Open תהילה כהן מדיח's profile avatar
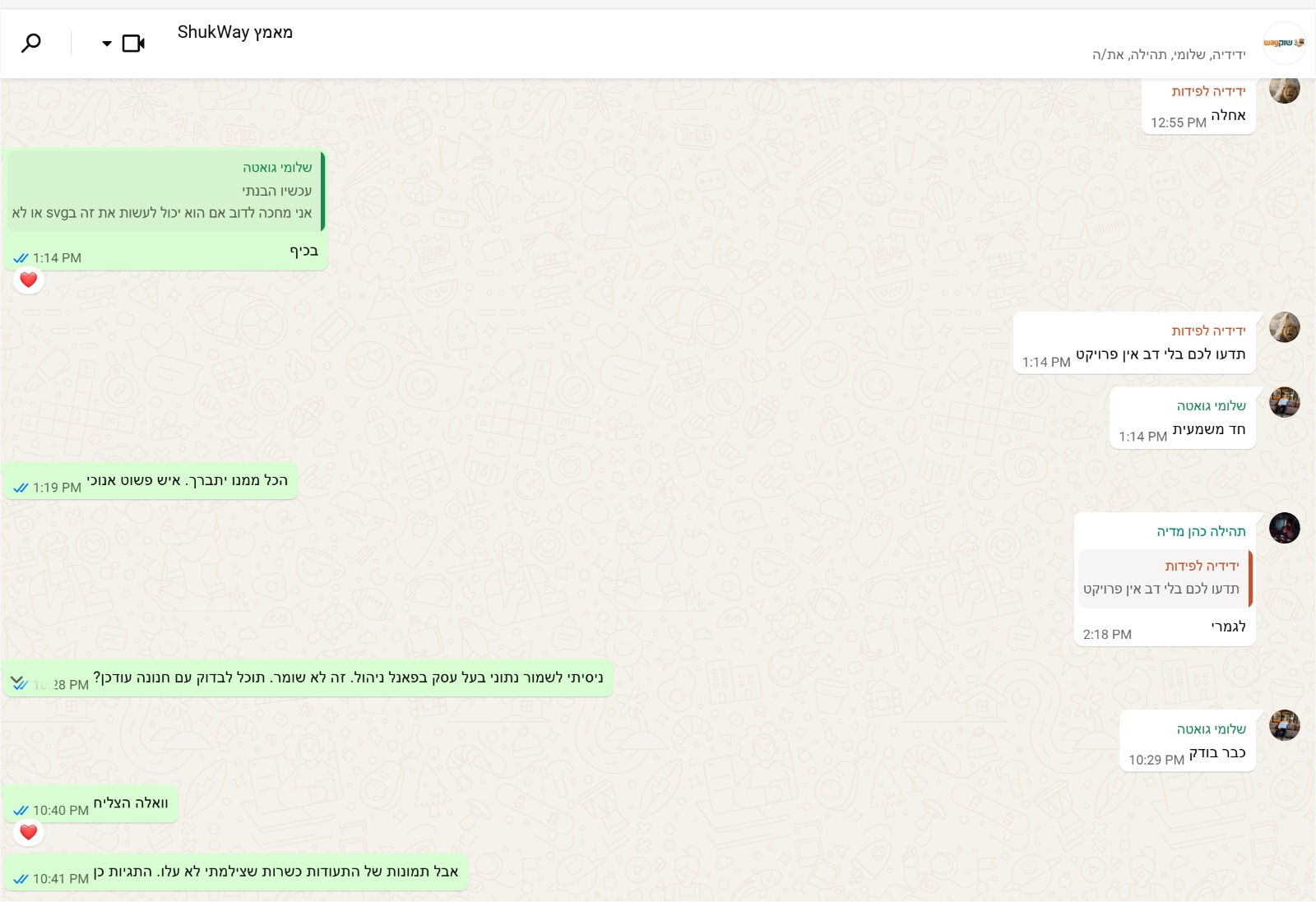Image resolution: width=1316 pixels, height=902 pixels. pyautogui.click(x=1284, y=528)
